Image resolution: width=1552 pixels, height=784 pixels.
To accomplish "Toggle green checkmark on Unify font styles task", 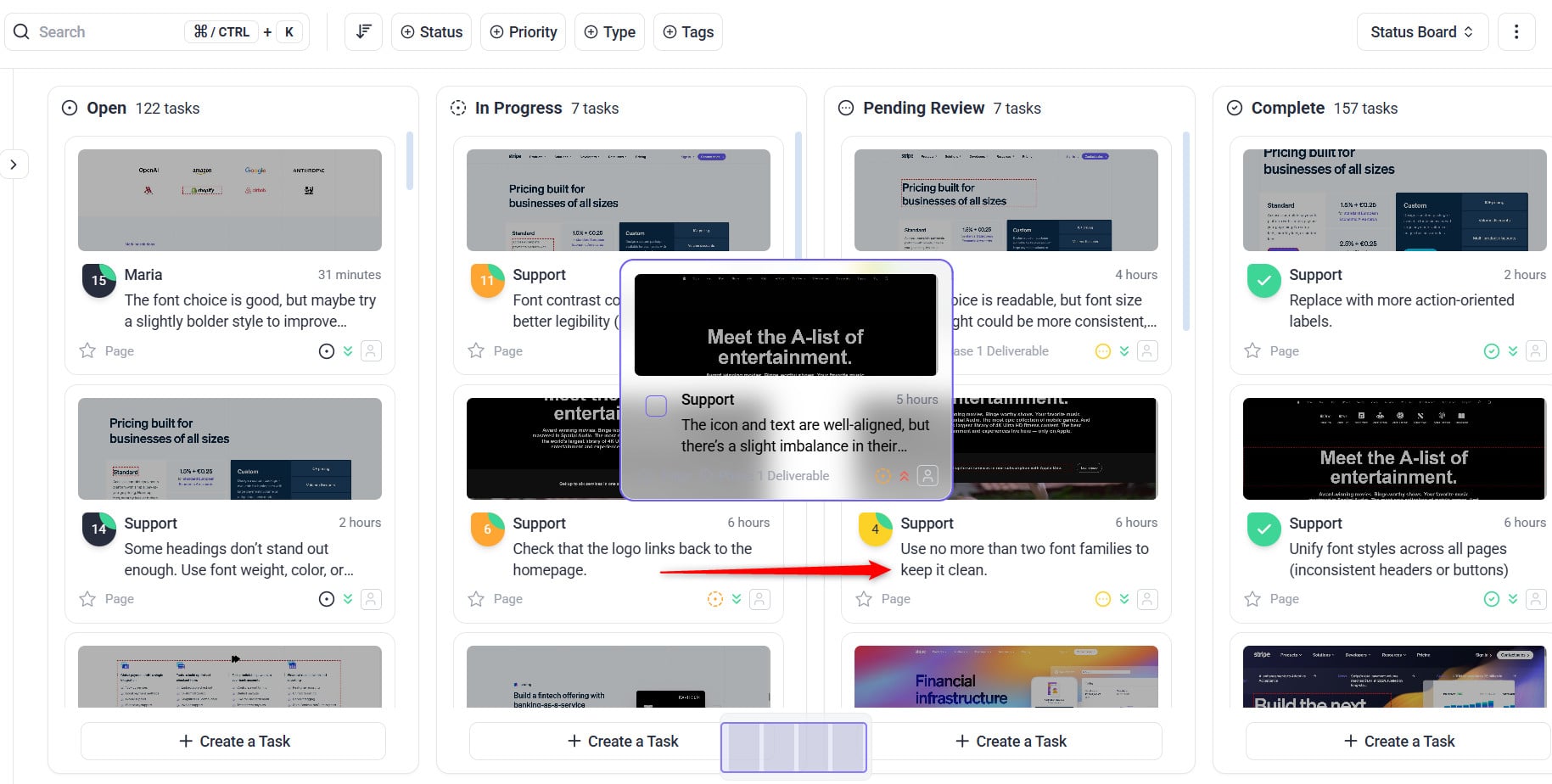I will [1263, 529].
